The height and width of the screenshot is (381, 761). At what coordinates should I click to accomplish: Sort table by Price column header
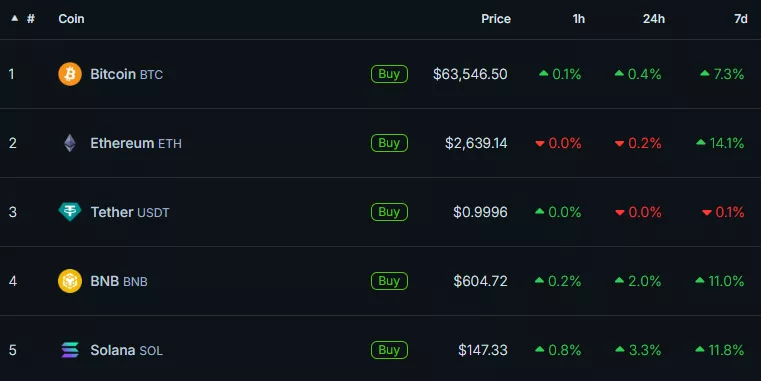pyautogui.click(x=496, y=18)
